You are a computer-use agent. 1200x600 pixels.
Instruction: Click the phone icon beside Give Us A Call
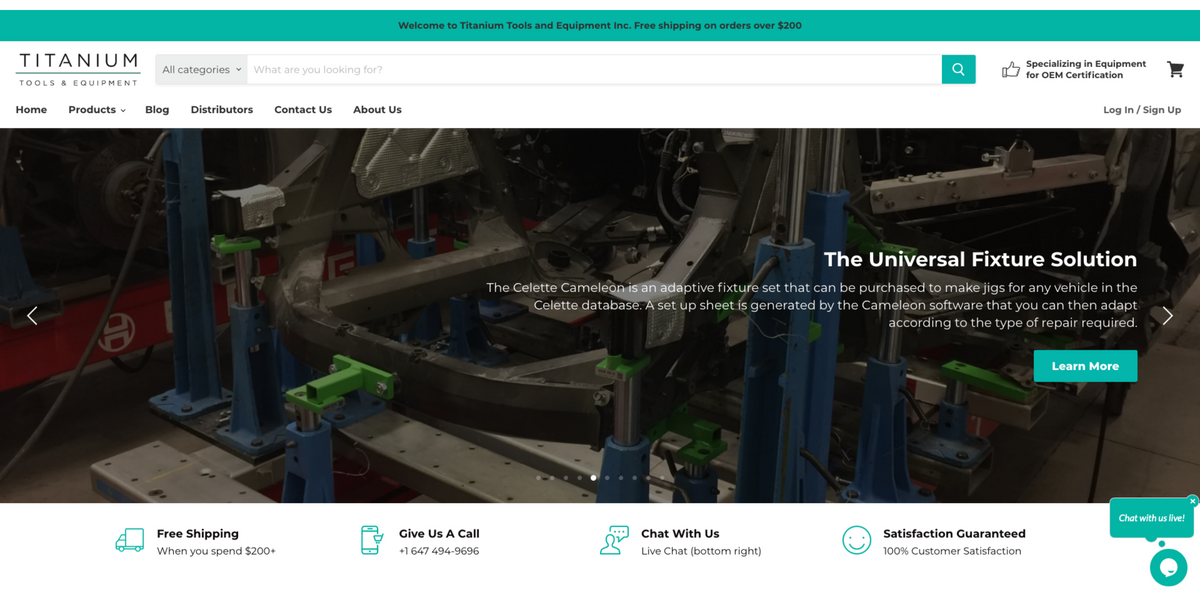tap(371, 540)
